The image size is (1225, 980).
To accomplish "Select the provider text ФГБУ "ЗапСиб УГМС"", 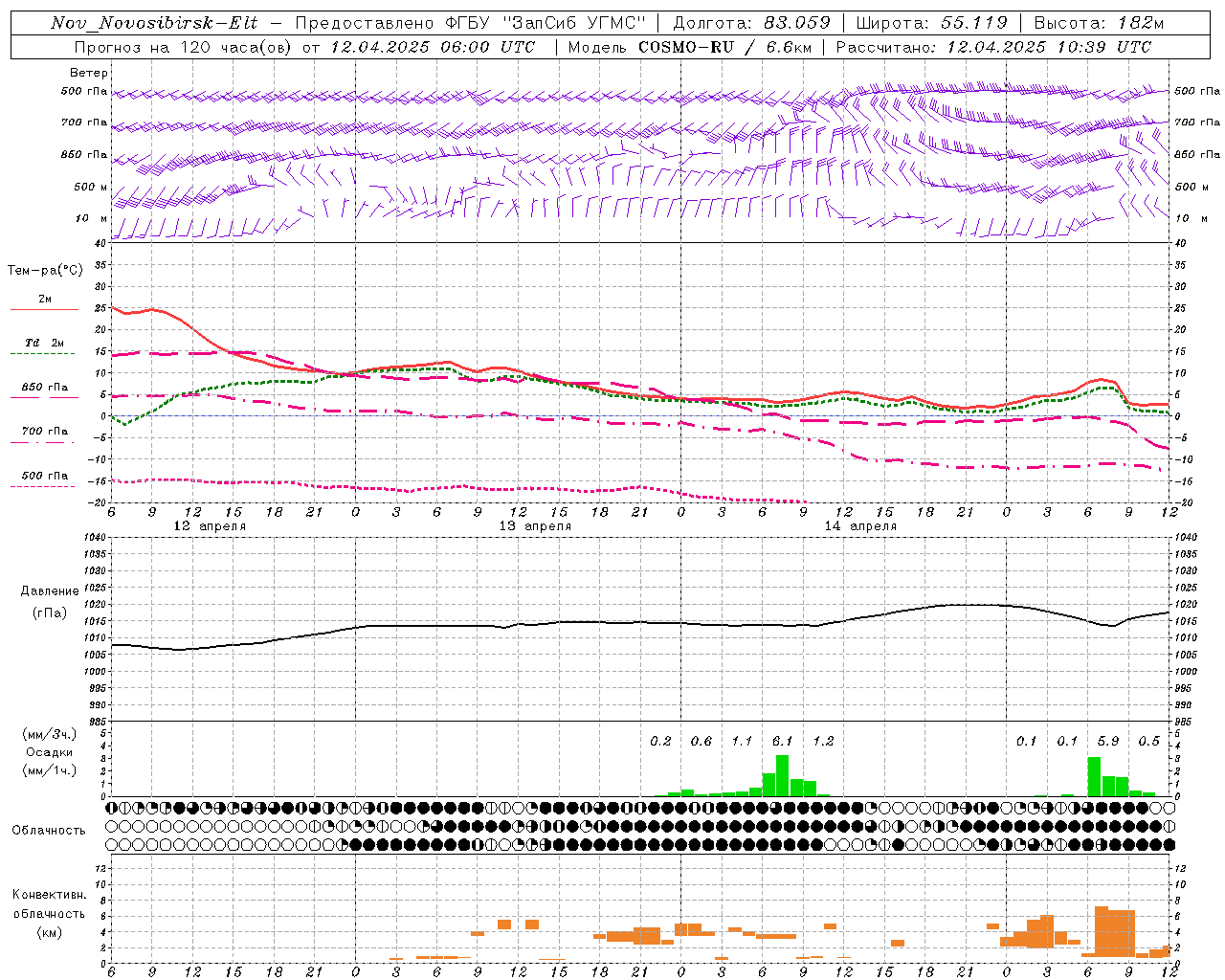I will [x=546, y=23].
